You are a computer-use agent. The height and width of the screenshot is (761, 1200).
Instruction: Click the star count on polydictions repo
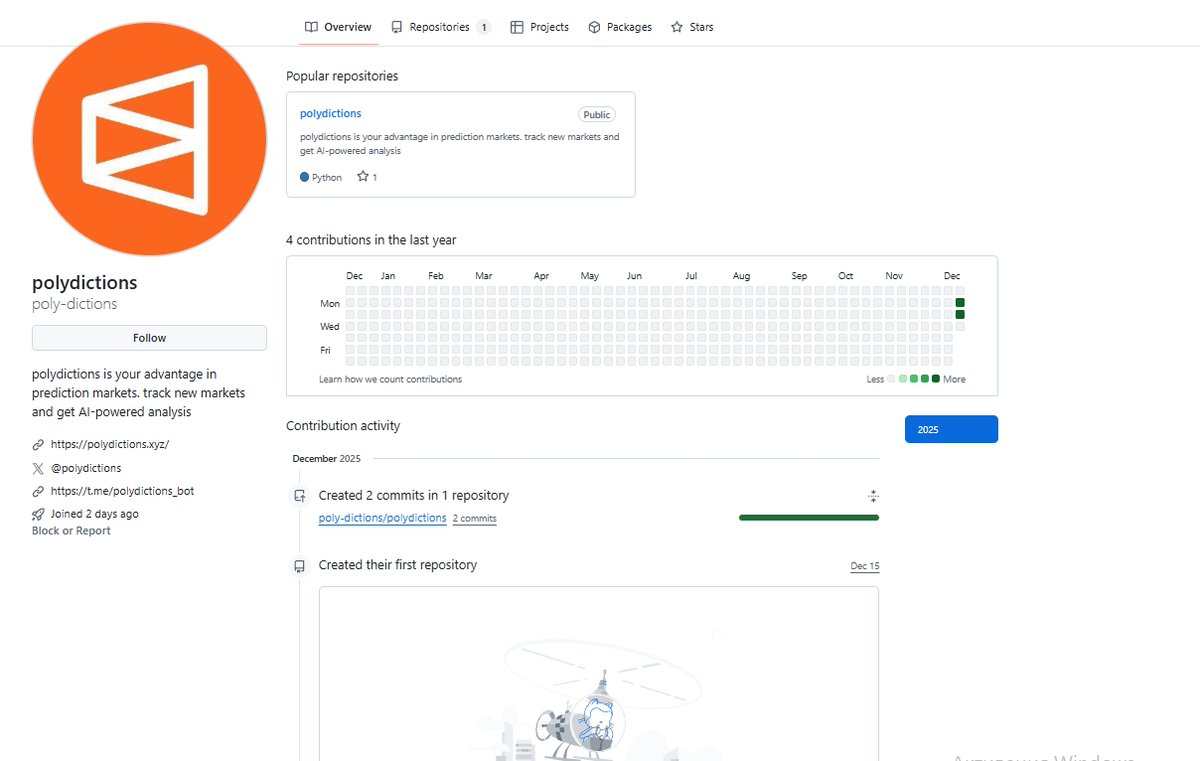click(x=367, y=177)
